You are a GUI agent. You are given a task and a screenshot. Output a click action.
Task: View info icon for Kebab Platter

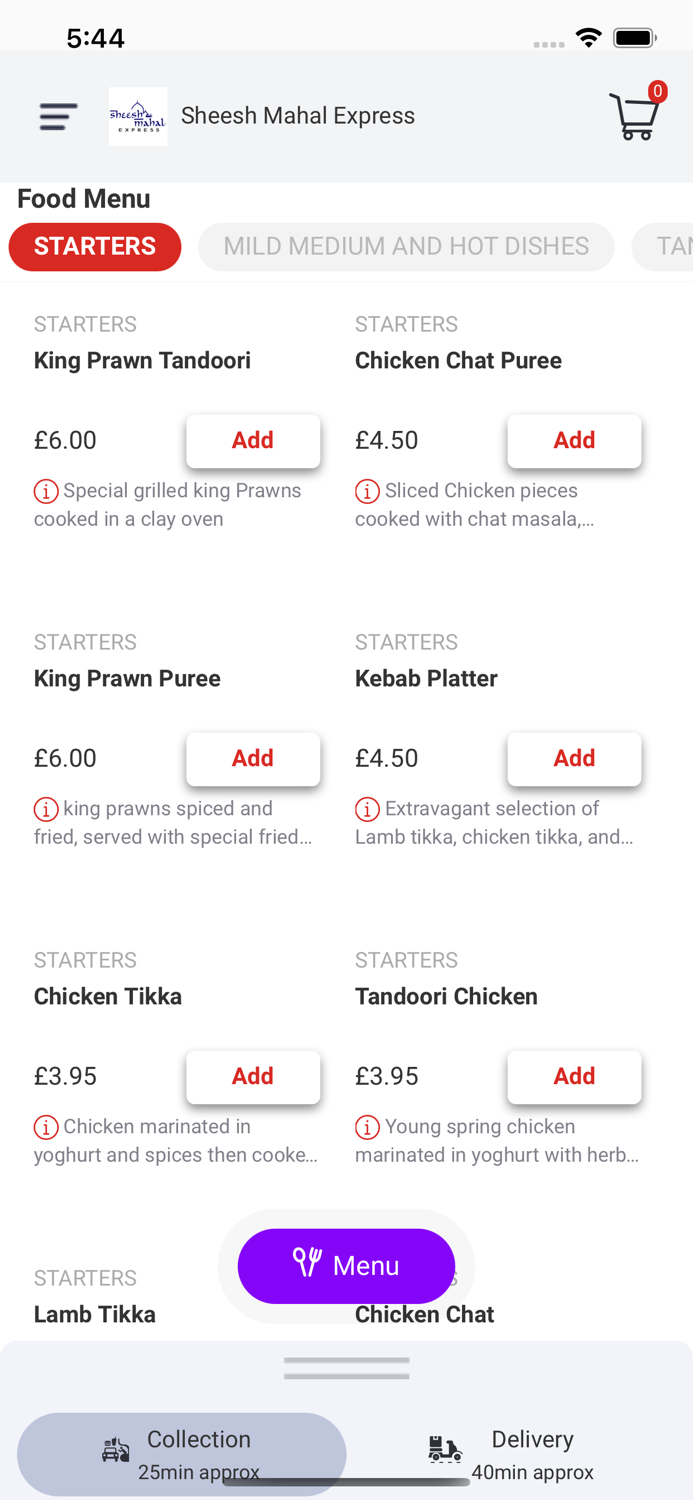click(x=367, y=809)
